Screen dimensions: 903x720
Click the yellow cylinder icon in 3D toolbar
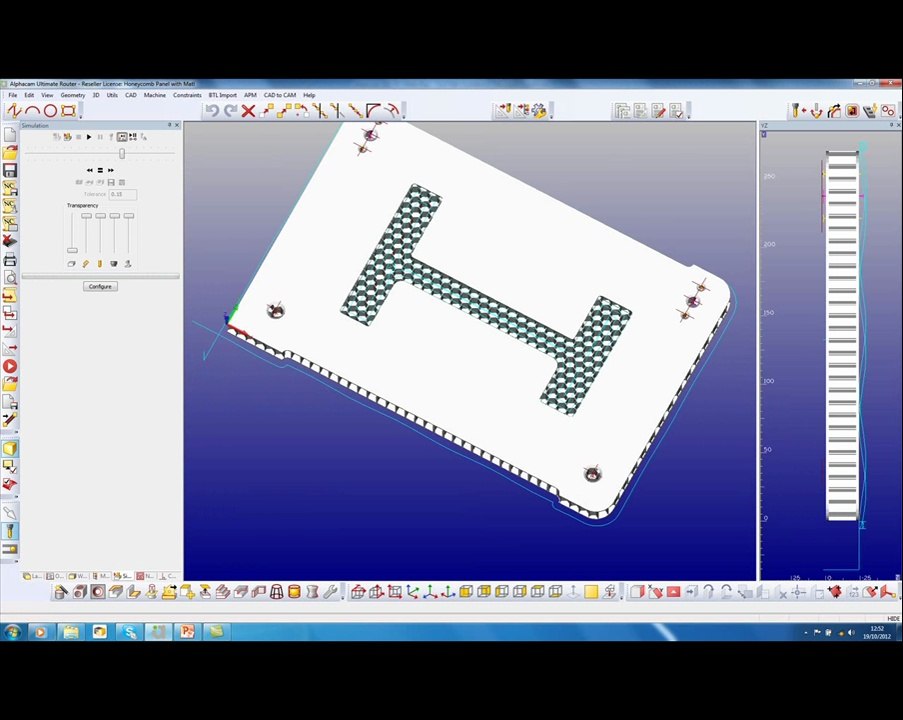pyautogui.click(x=294, y=592)
